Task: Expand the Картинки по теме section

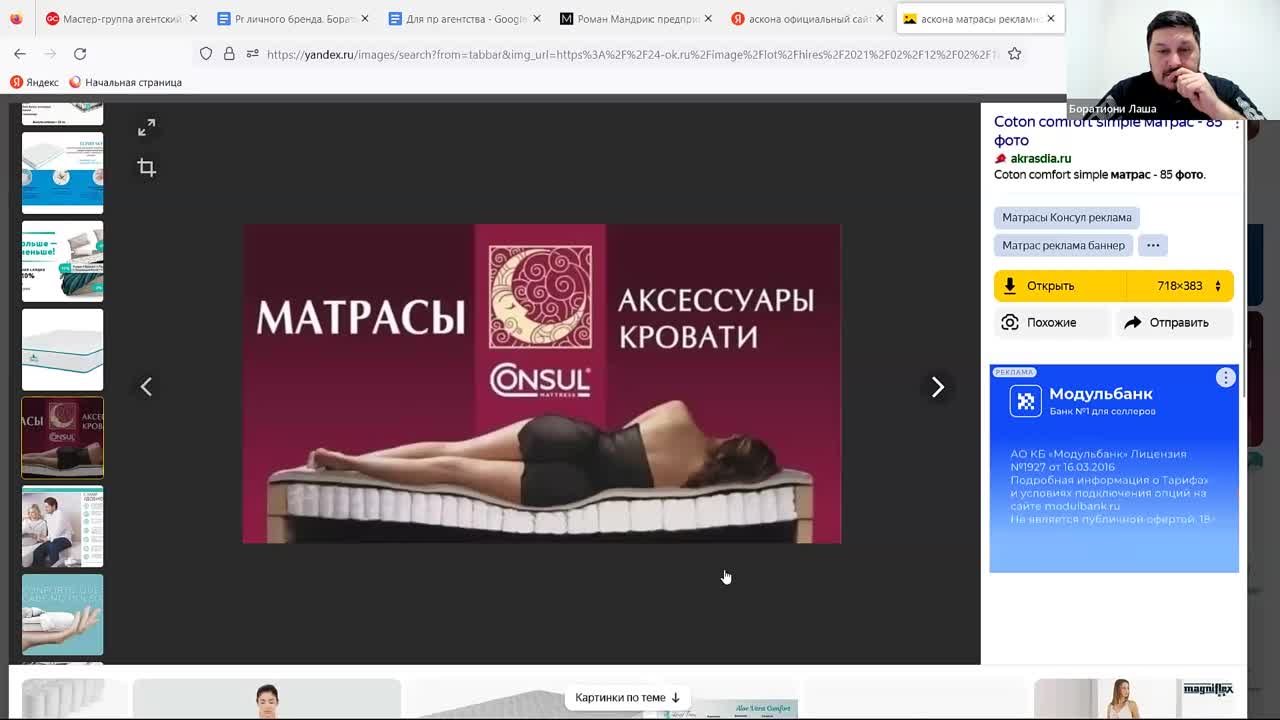Action: [627, 697]
